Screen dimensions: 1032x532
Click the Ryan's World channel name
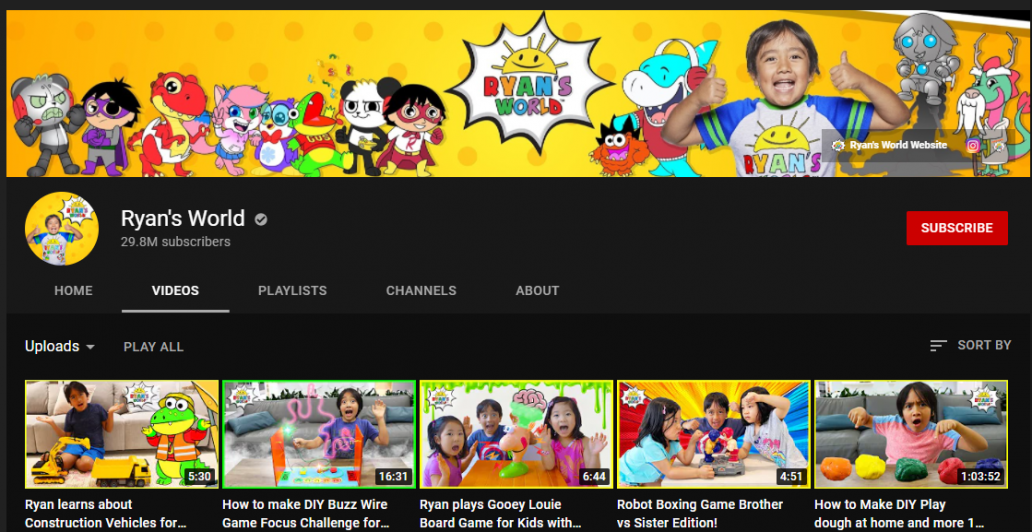[x=182, y=218]
